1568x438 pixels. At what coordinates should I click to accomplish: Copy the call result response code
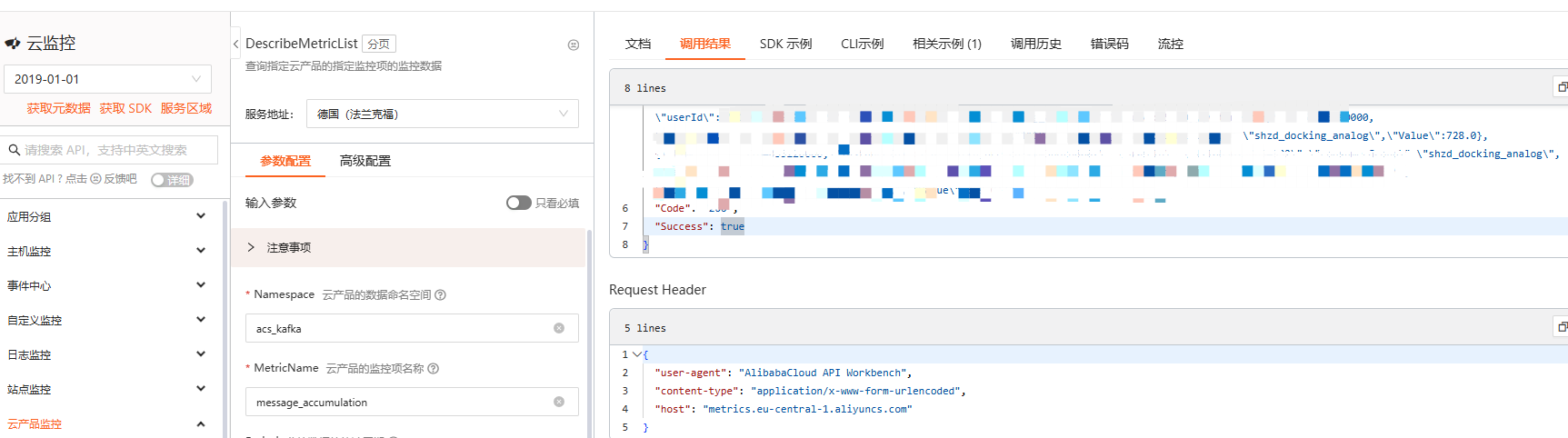(1562, 87)
